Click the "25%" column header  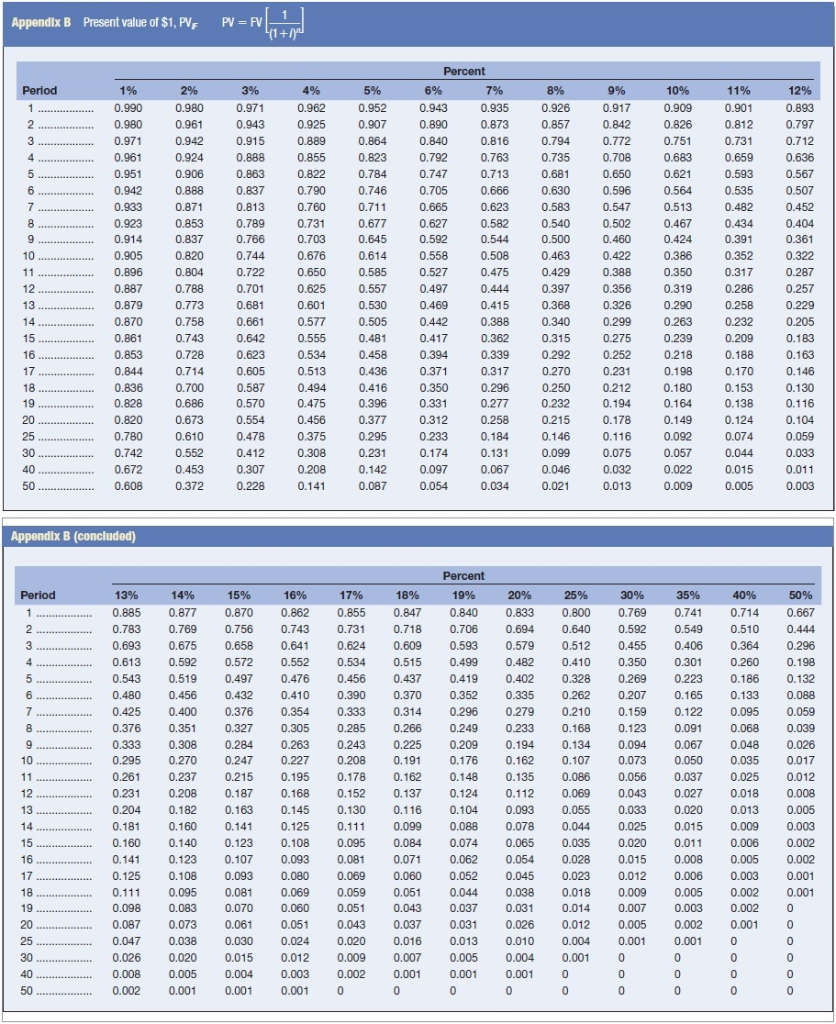(x=576, y=596)
